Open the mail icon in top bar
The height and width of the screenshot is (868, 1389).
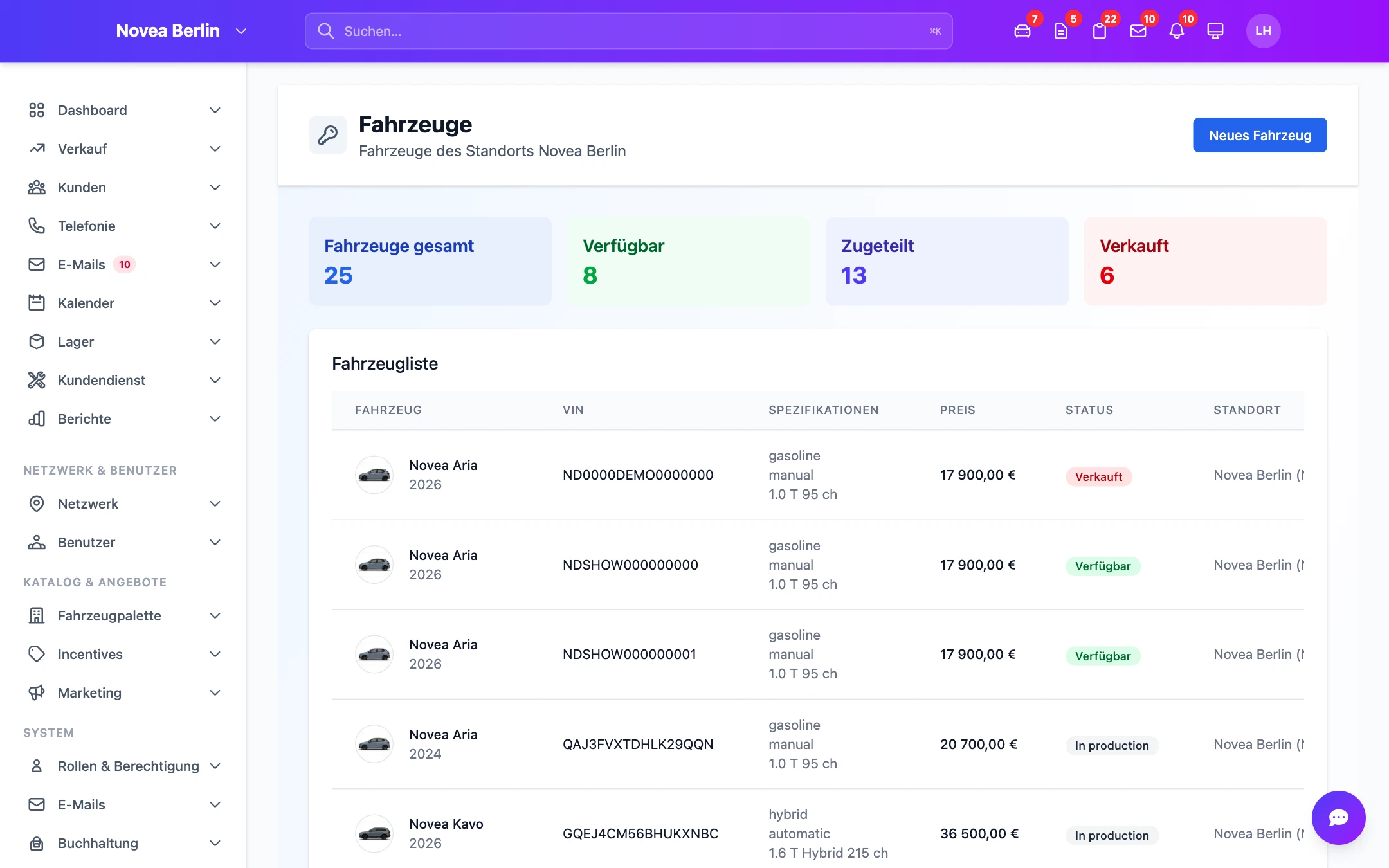coord(1138,31)
